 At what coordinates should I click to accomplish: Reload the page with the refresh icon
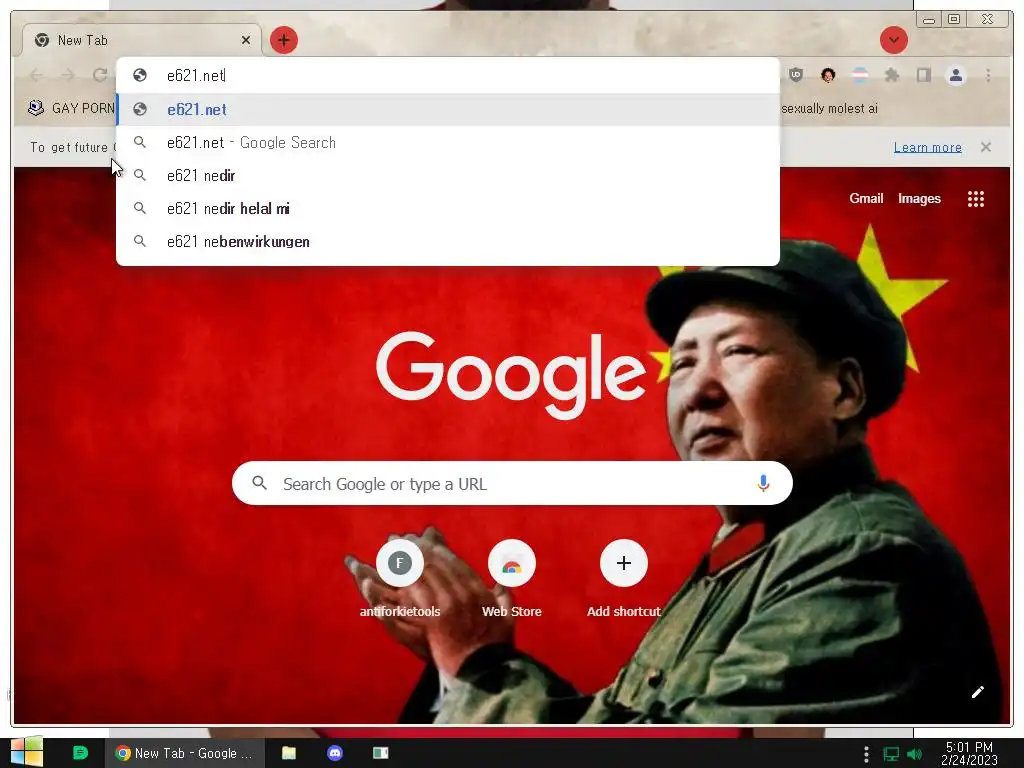(99, 75)
